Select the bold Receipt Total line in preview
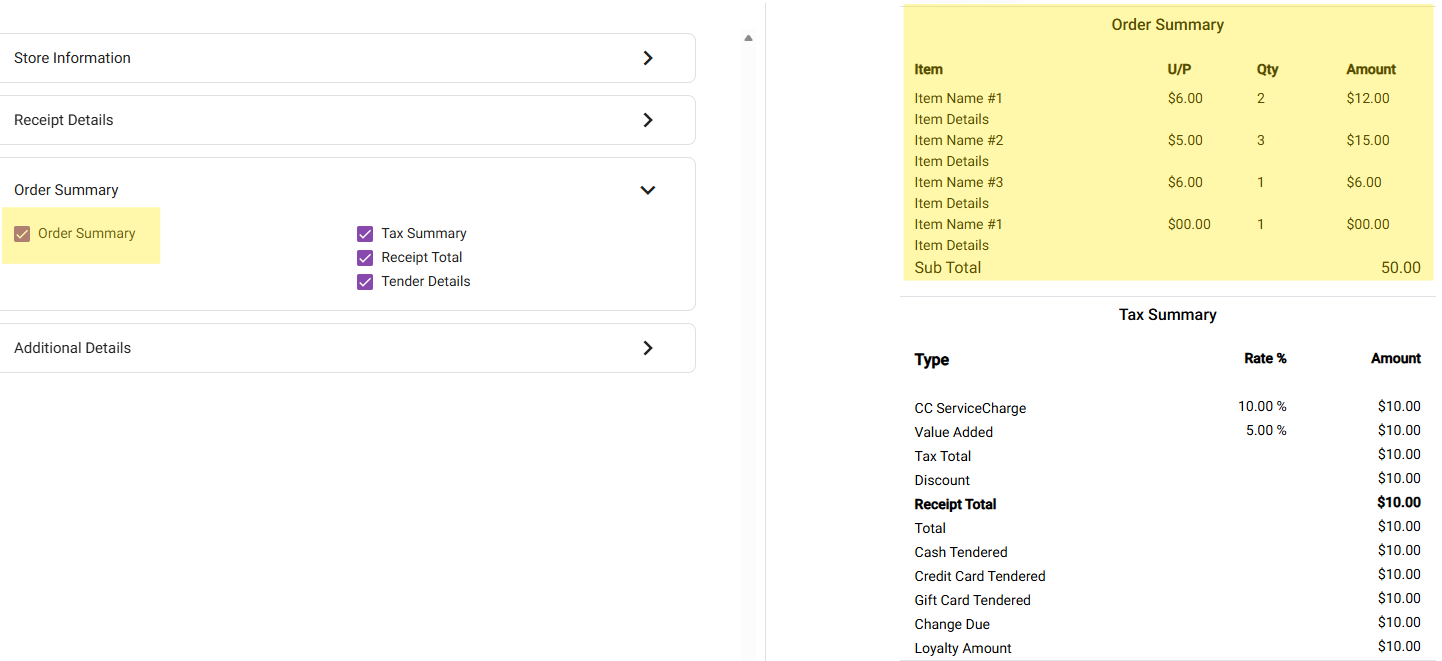This screenshot has height=661, width=1442. 955,505
